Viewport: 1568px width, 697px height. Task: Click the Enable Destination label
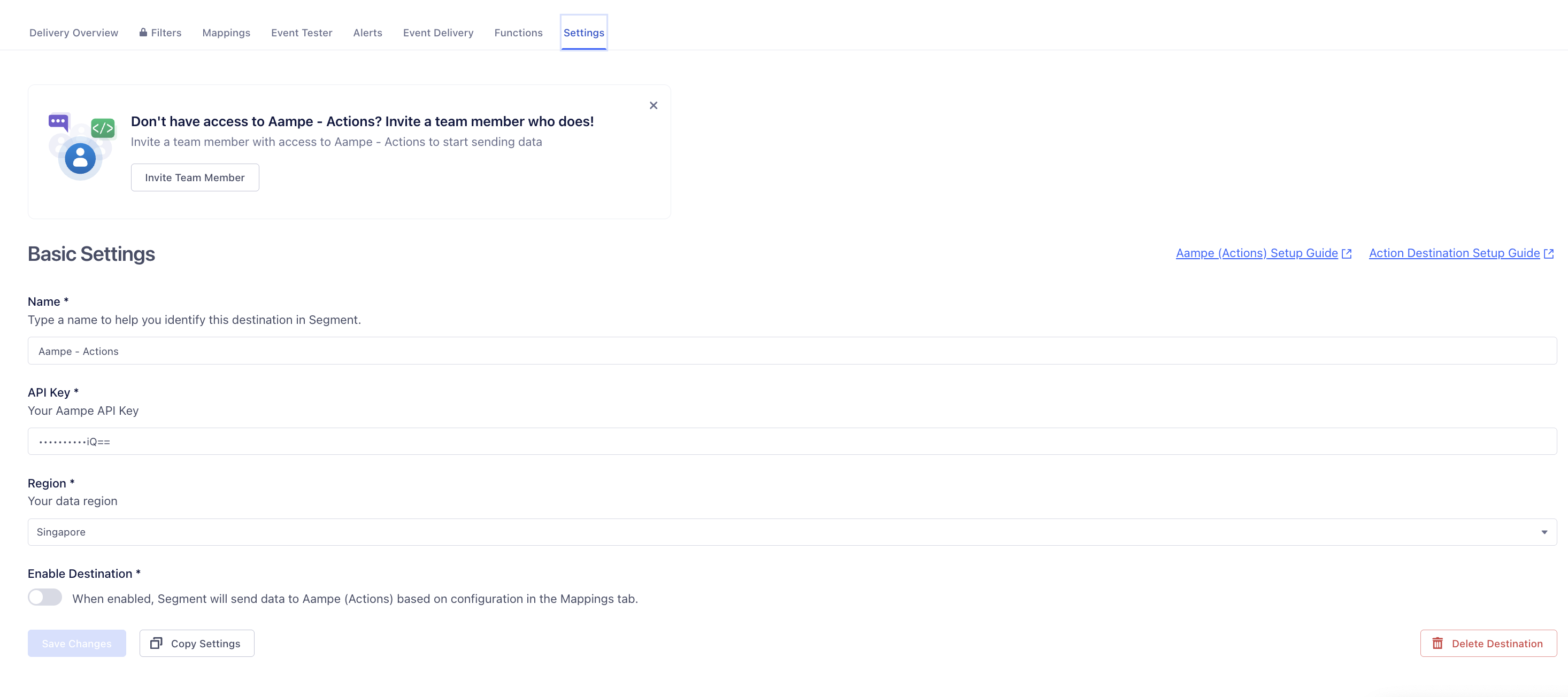click(x=84, y=574)
